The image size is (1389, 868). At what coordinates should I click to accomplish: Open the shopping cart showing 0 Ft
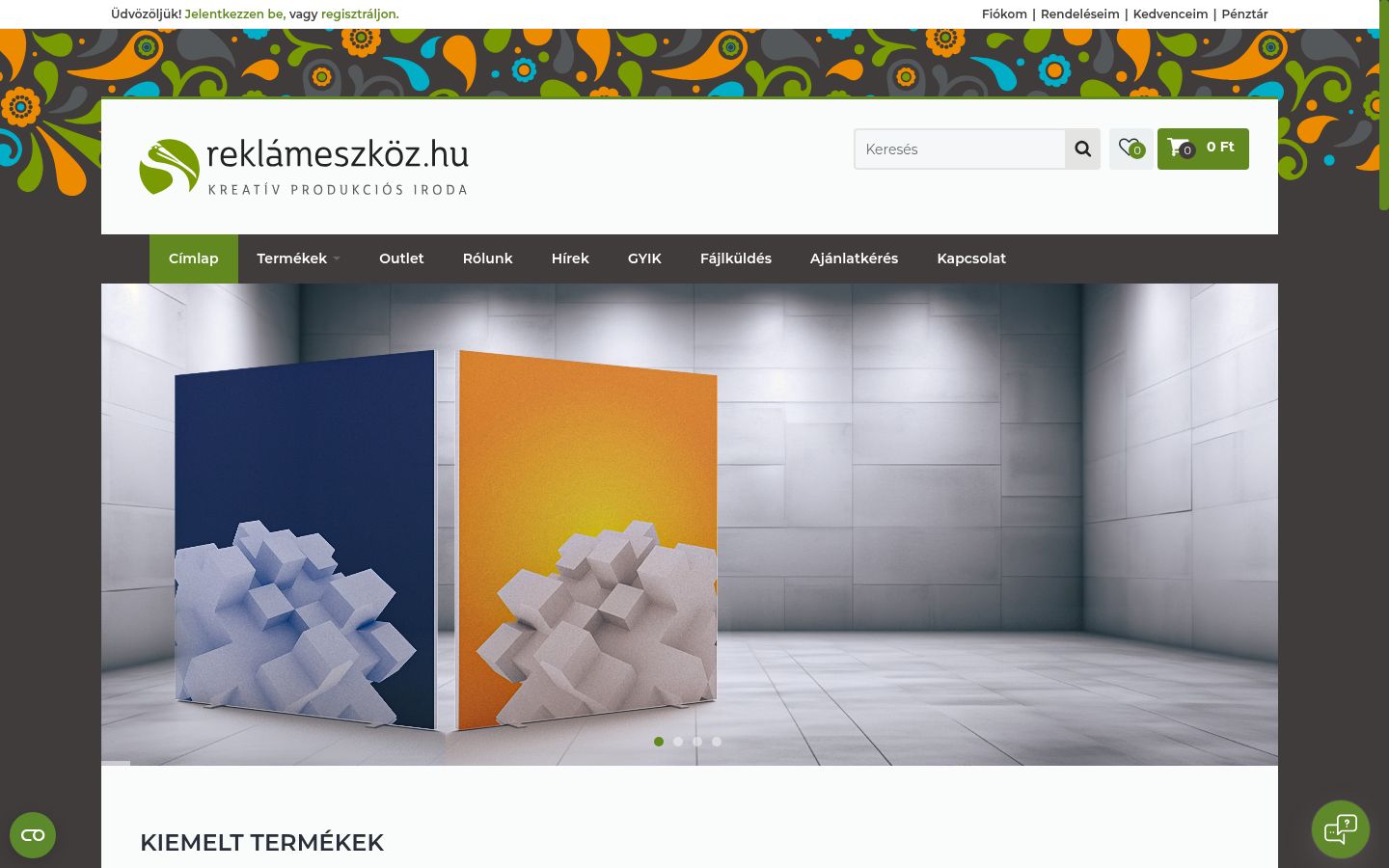coord(1203,149)
